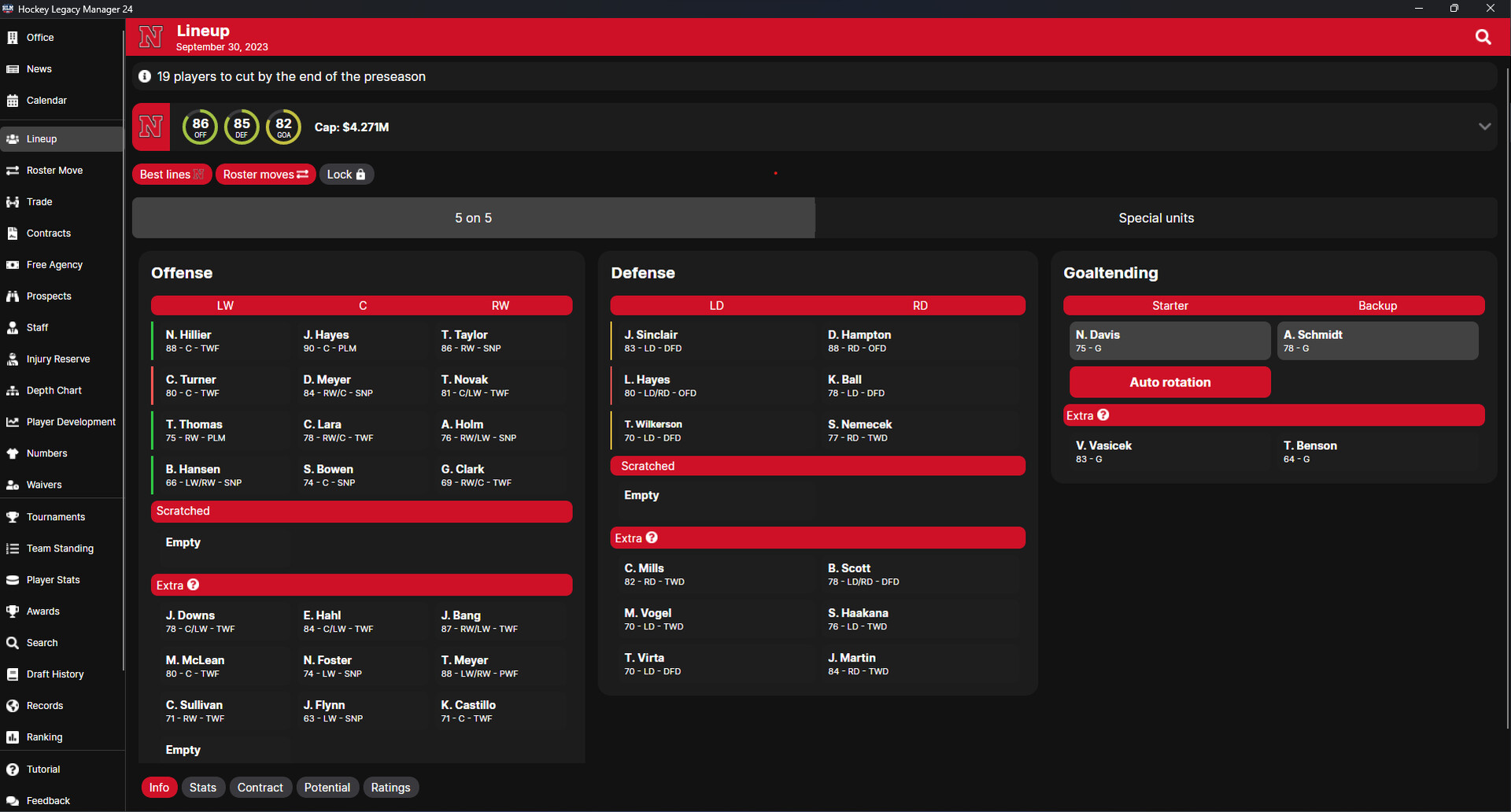The width and height of the screenshot is (1511, 812).
Task: Switch to the Stats tab
Action: pos(203,787)
